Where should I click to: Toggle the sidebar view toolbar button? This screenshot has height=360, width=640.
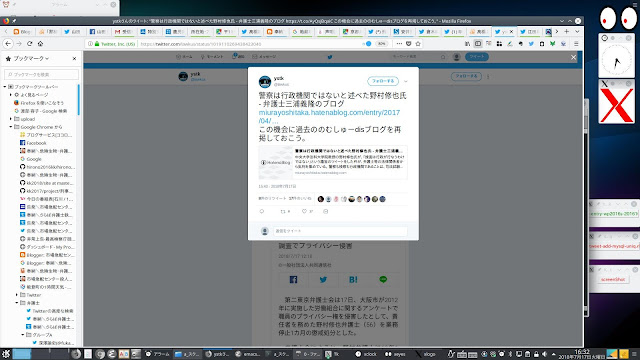478,44
